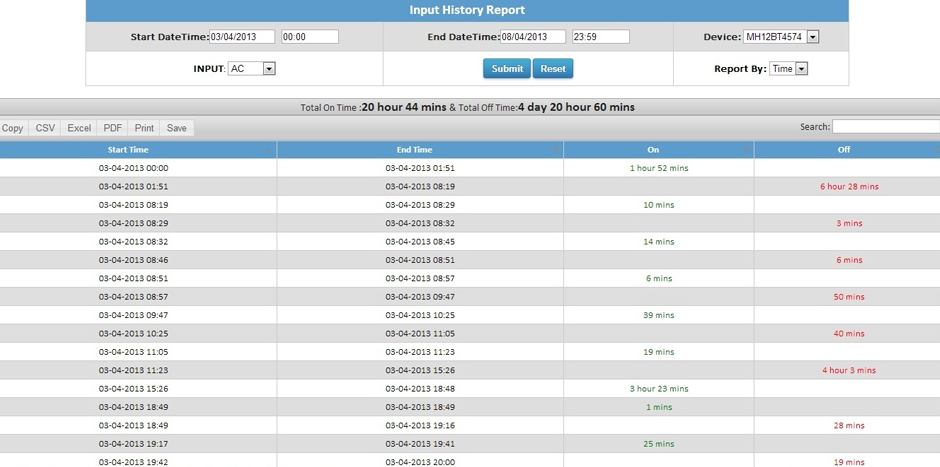Click the Start DateTime date field
The width and height of the screenshot is (940, 467).
[242, 37]
